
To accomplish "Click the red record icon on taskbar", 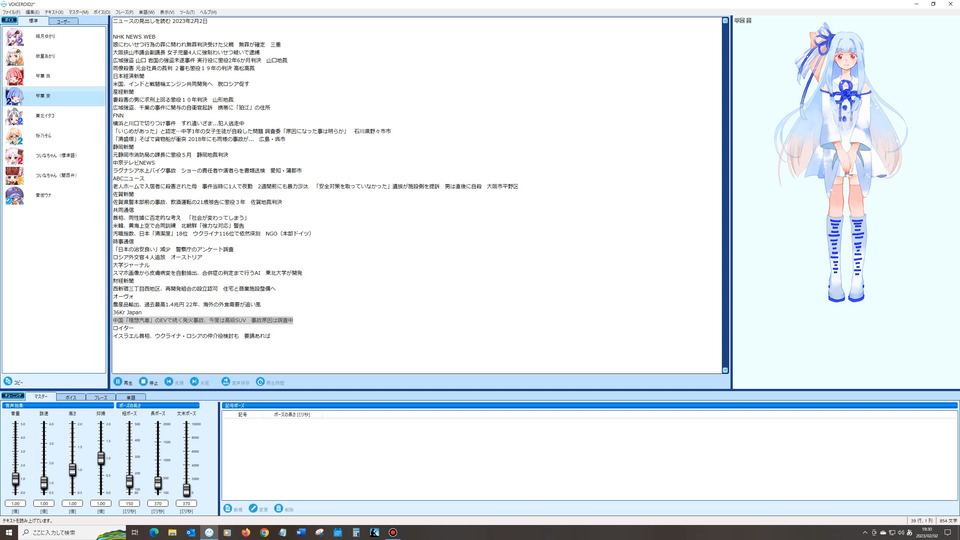I will pyautogui.click(x=392, y=533).
